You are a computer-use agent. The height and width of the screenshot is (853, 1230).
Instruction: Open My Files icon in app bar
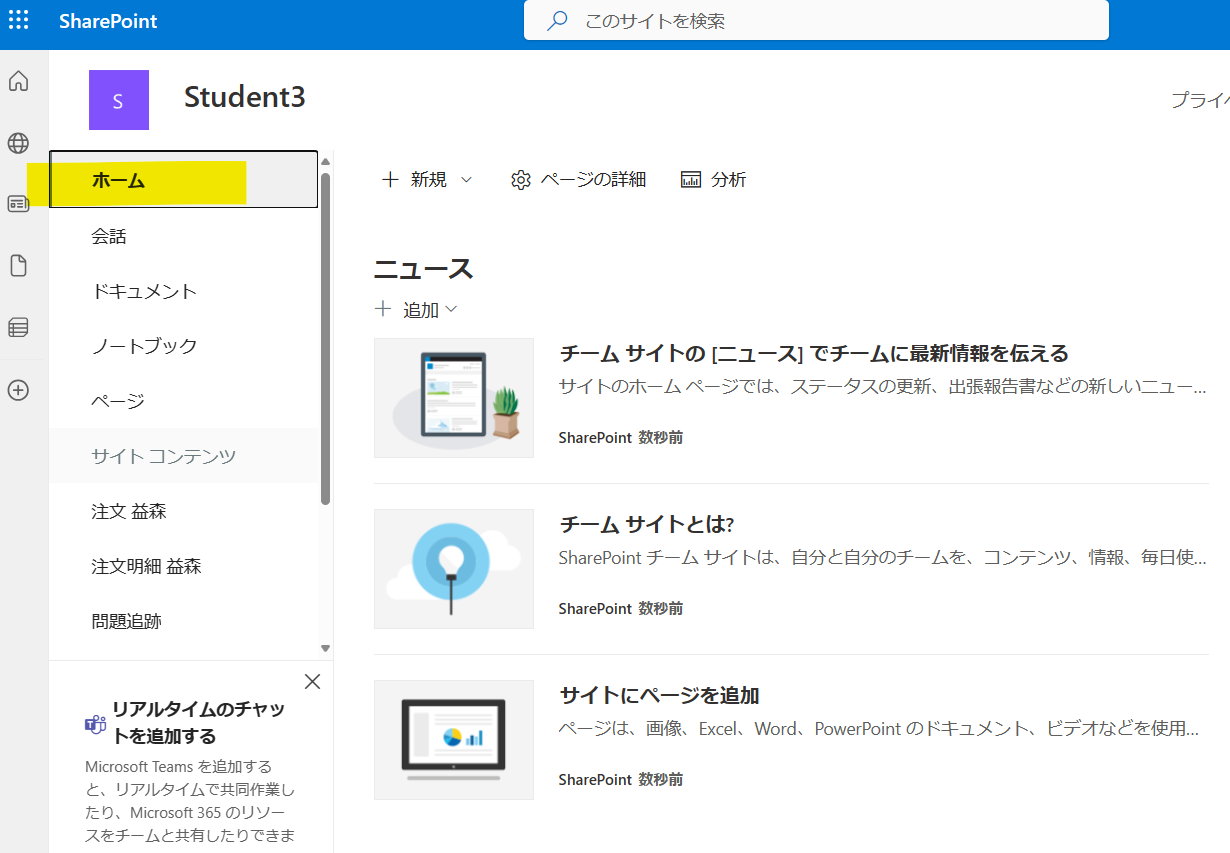[x=18, y=266]
